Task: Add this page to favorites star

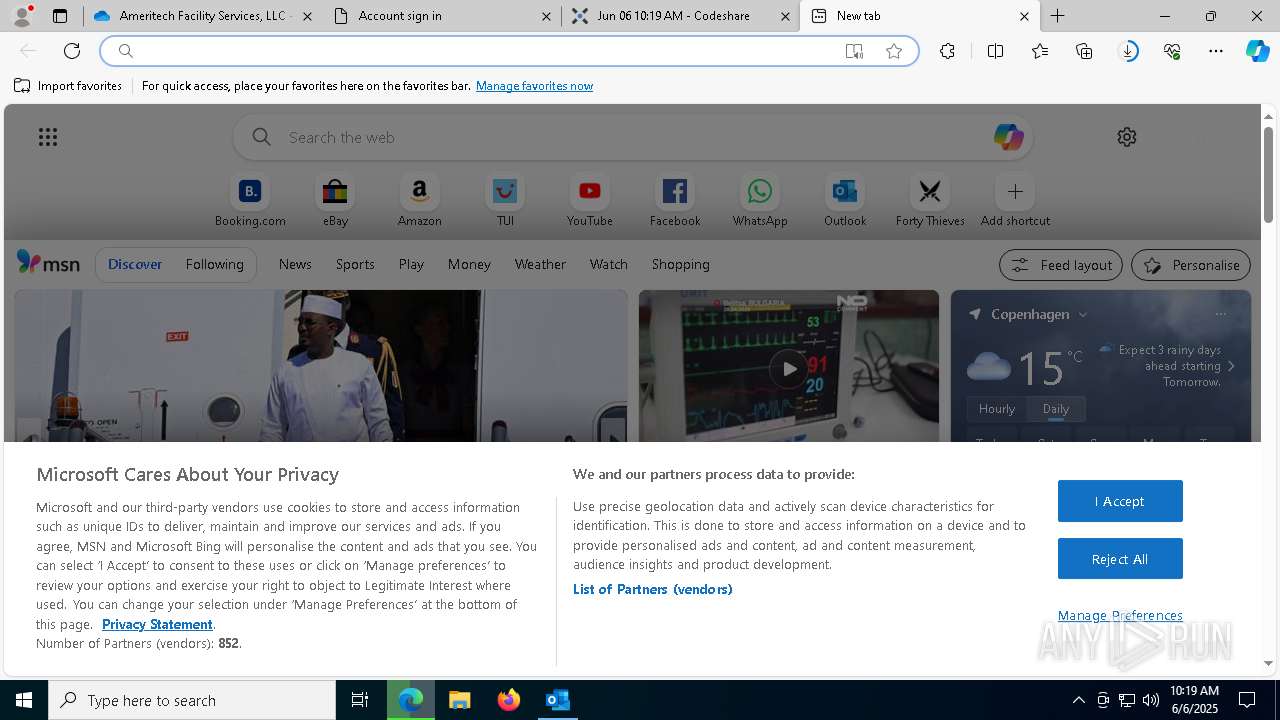Action: tap(894, 51)
